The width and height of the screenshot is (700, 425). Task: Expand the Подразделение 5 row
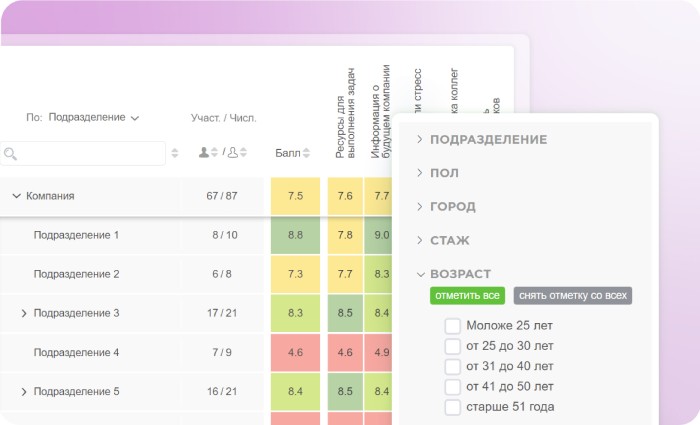coord(24,392)
